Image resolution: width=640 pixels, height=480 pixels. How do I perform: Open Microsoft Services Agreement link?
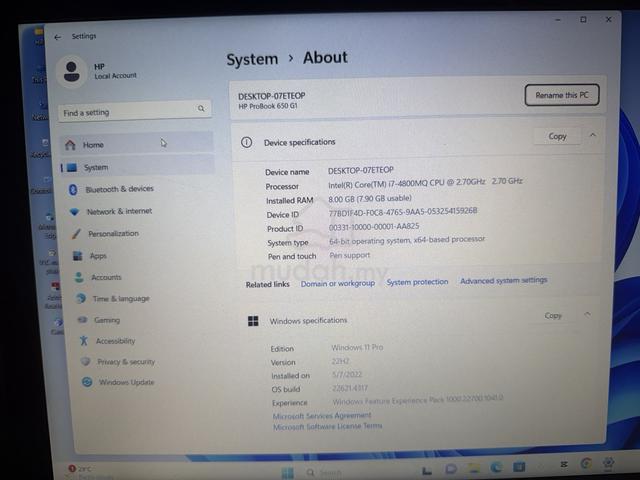coord(322,416)
